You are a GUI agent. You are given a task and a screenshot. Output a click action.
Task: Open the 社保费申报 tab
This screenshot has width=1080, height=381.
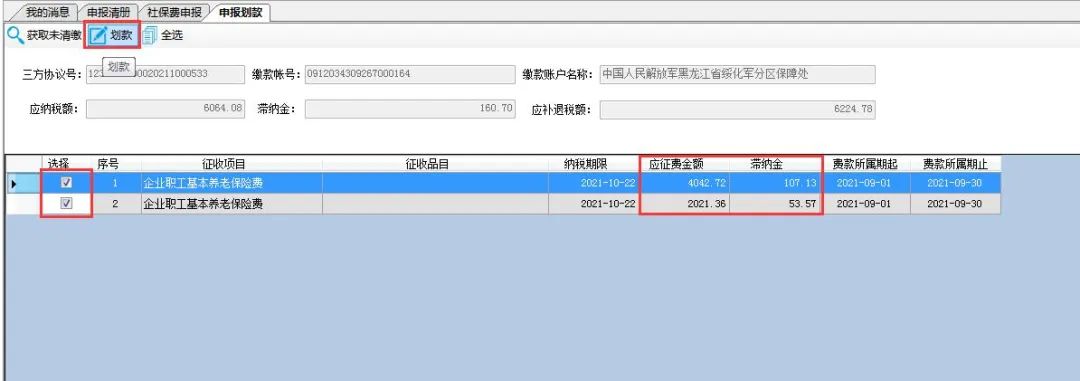(174, 12)
